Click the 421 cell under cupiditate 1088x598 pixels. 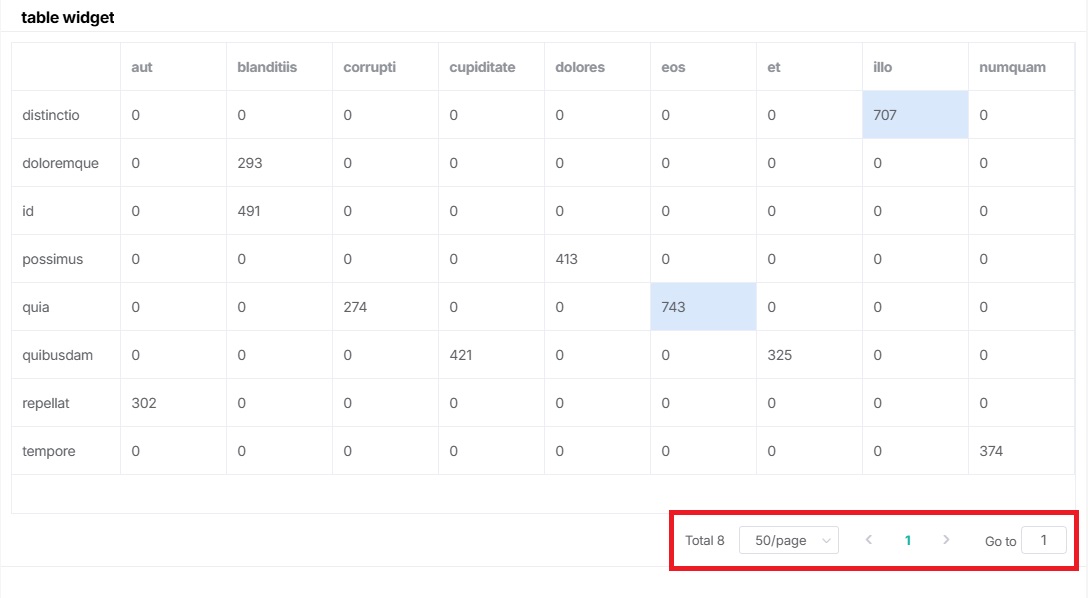pos(461,355)
